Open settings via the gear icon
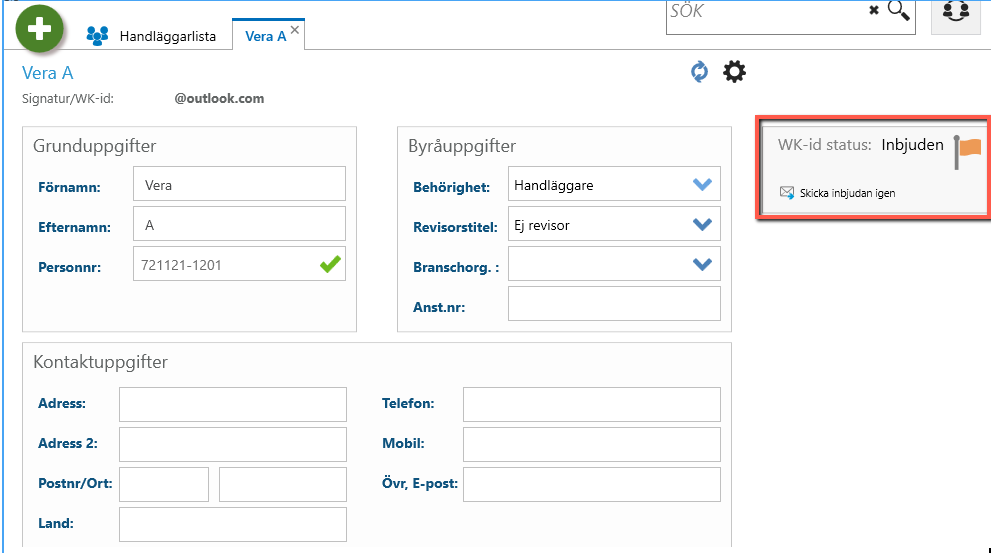 [734, 71]
